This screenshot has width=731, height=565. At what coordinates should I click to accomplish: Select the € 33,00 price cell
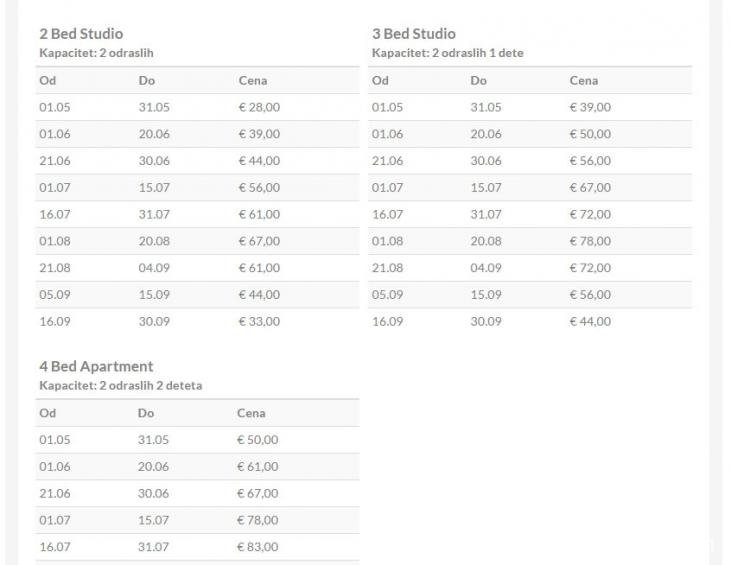(259, 322)
